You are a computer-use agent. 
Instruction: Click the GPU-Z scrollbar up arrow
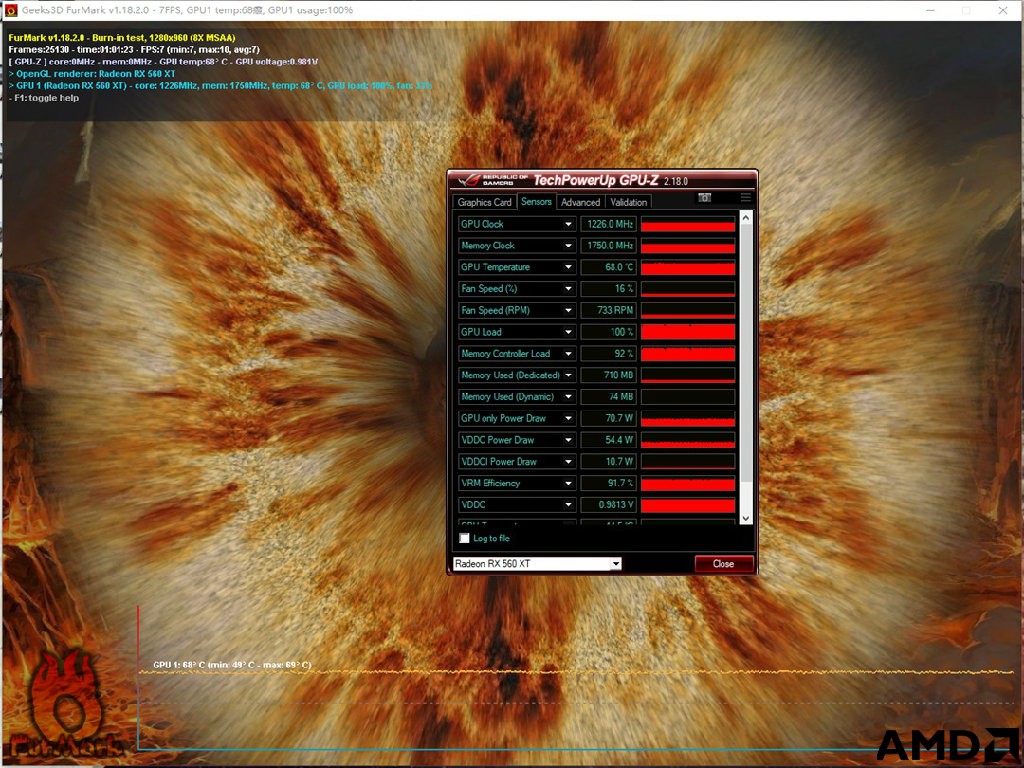coord(746,217)
